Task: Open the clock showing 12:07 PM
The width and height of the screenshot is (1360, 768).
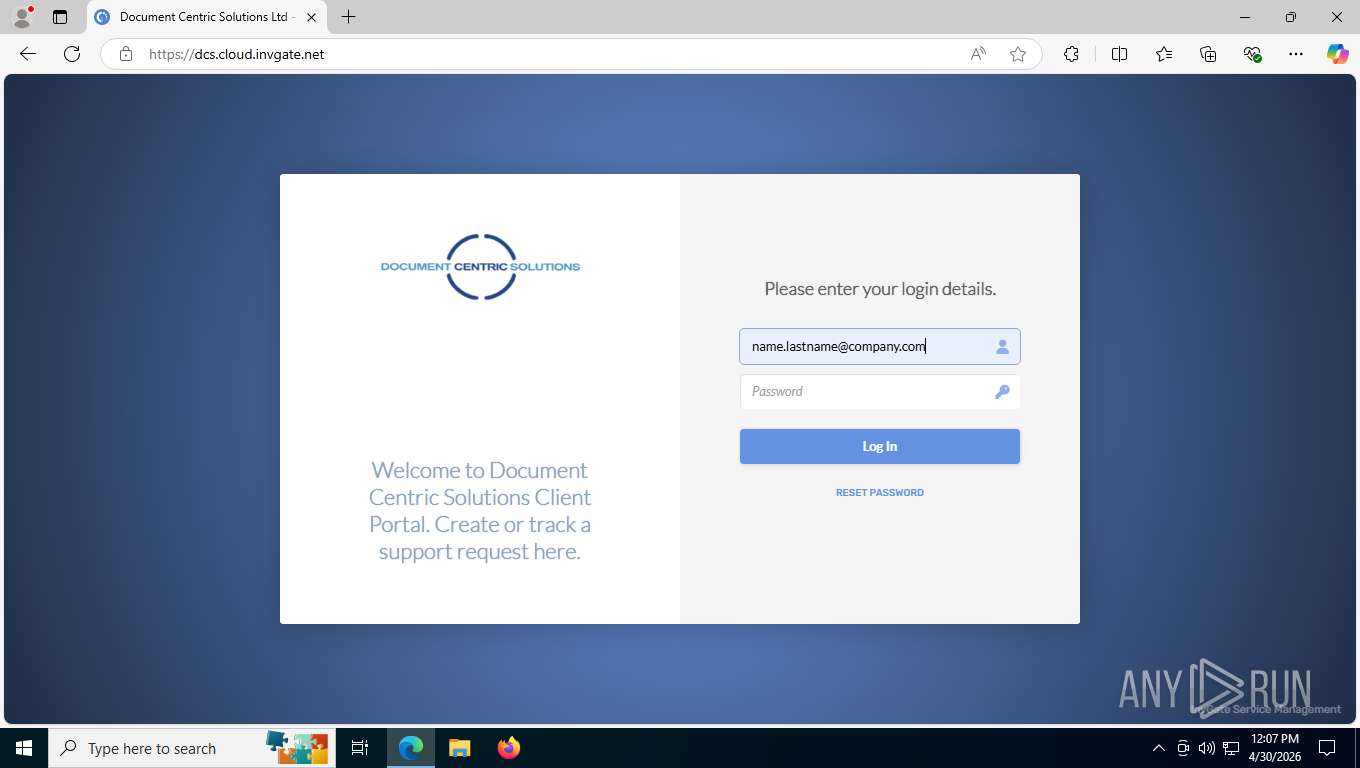Action: [x=1275, y=748]
